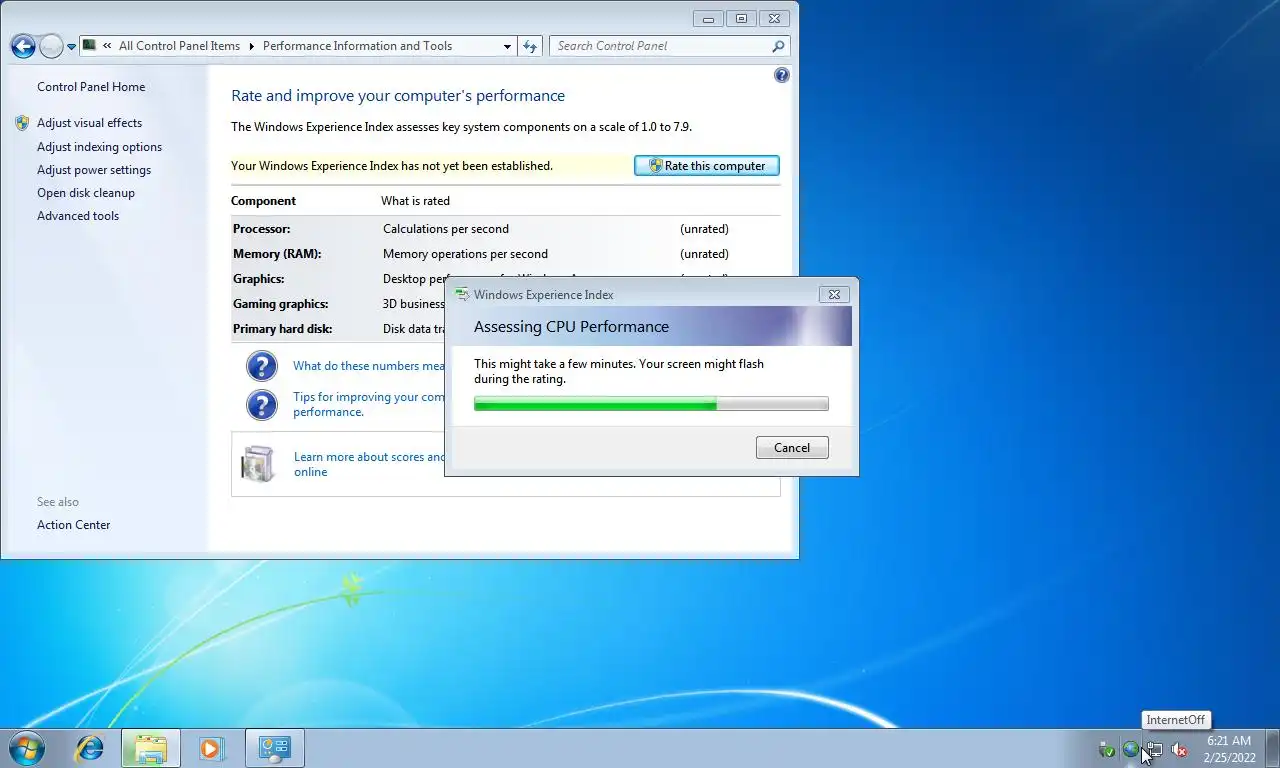Screen dimensions: 1280x768
Task: Click the Back navigation arrow
Action: tap(23, 46)
